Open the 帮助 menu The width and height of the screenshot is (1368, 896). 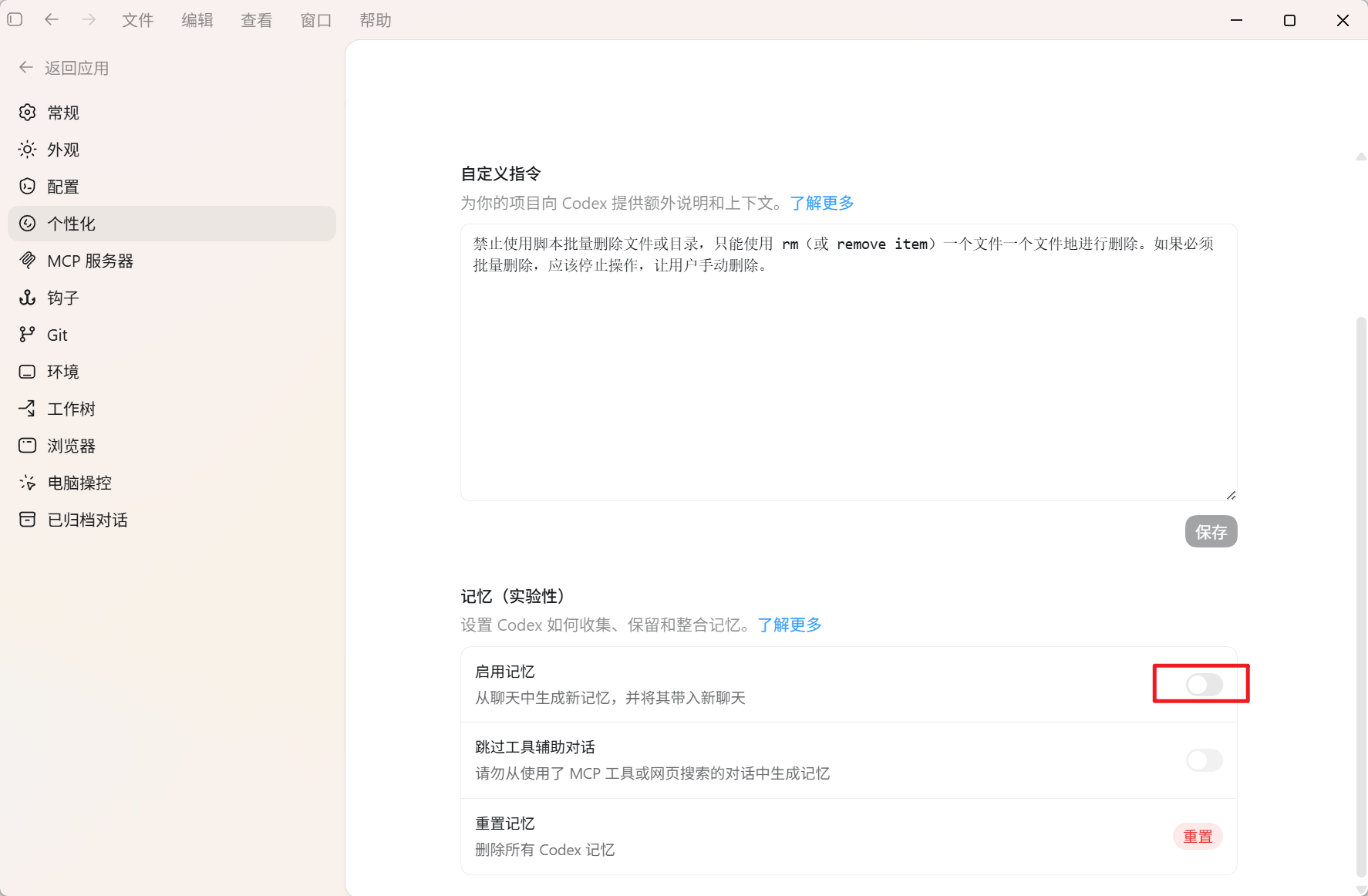(376, 20)
